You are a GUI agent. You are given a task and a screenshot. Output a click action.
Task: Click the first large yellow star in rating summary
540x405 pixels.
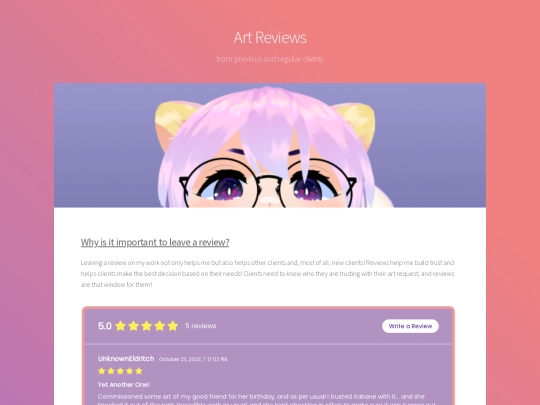120,326
